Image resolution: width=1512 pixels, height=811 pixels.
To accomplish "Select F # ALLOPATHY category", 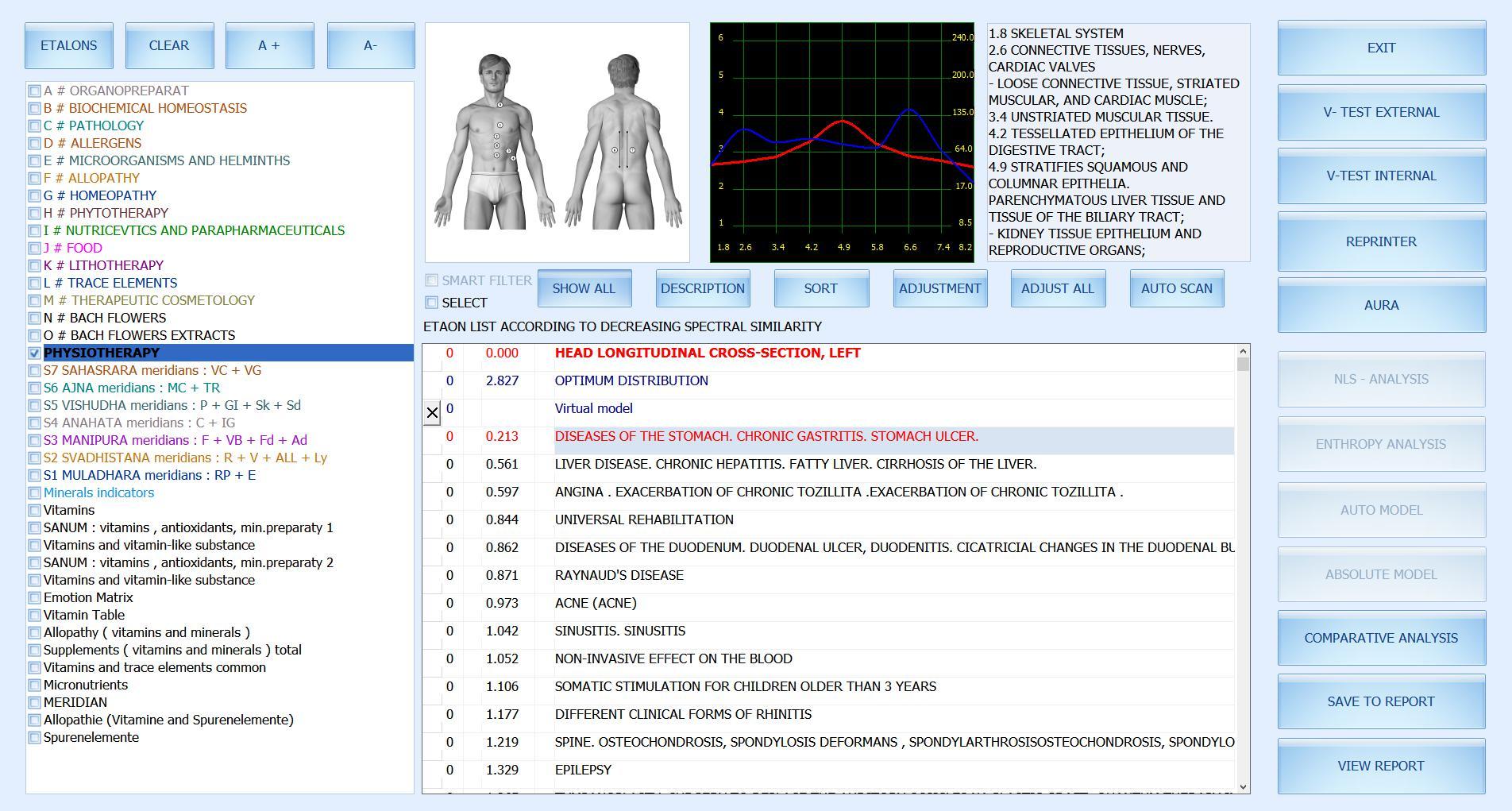I will click(x=92, y=178).
